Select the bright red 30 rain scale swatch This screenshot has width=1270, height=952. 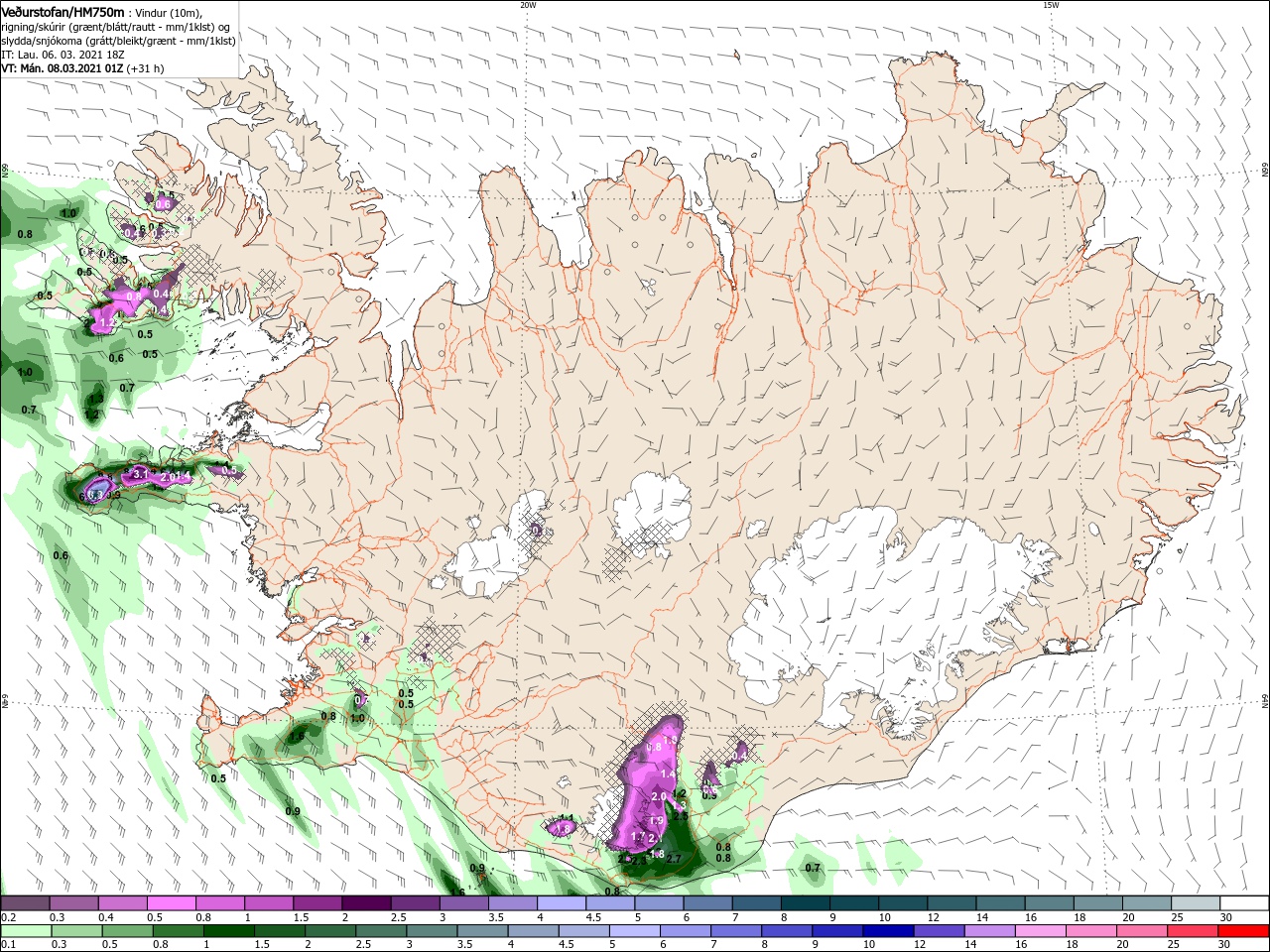click(1242, 931)
